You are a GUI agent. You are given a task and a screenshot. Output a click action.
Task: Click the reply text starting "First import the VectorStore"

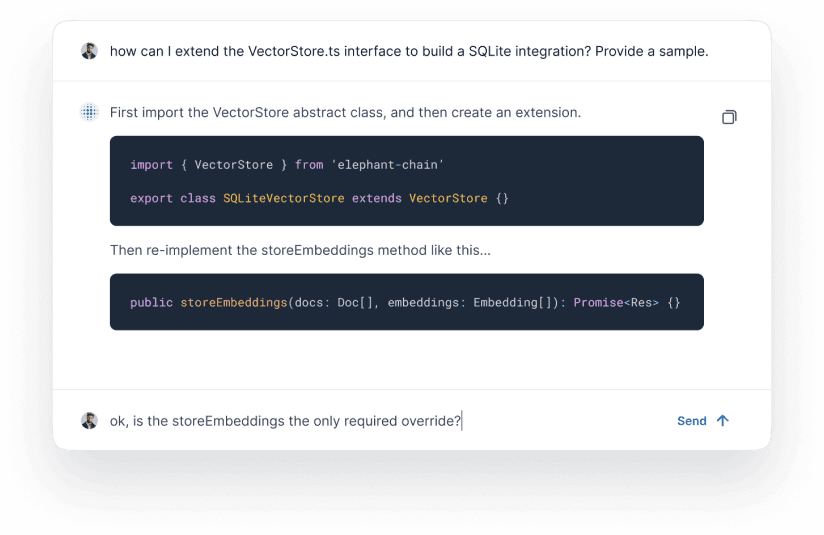pyautogui.click(x=345, y=112)
